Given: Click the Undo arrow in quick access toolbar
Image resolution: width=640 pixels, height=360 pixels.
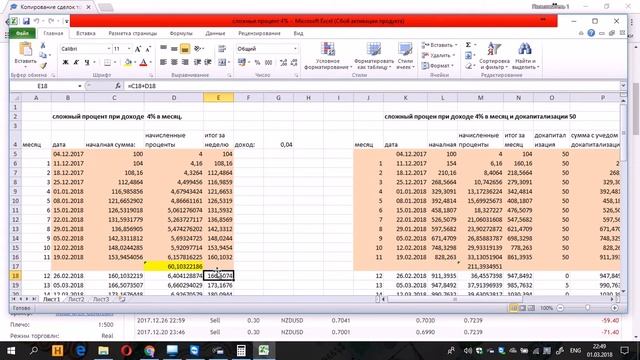Looking at the screenshot, I should 37,21.
